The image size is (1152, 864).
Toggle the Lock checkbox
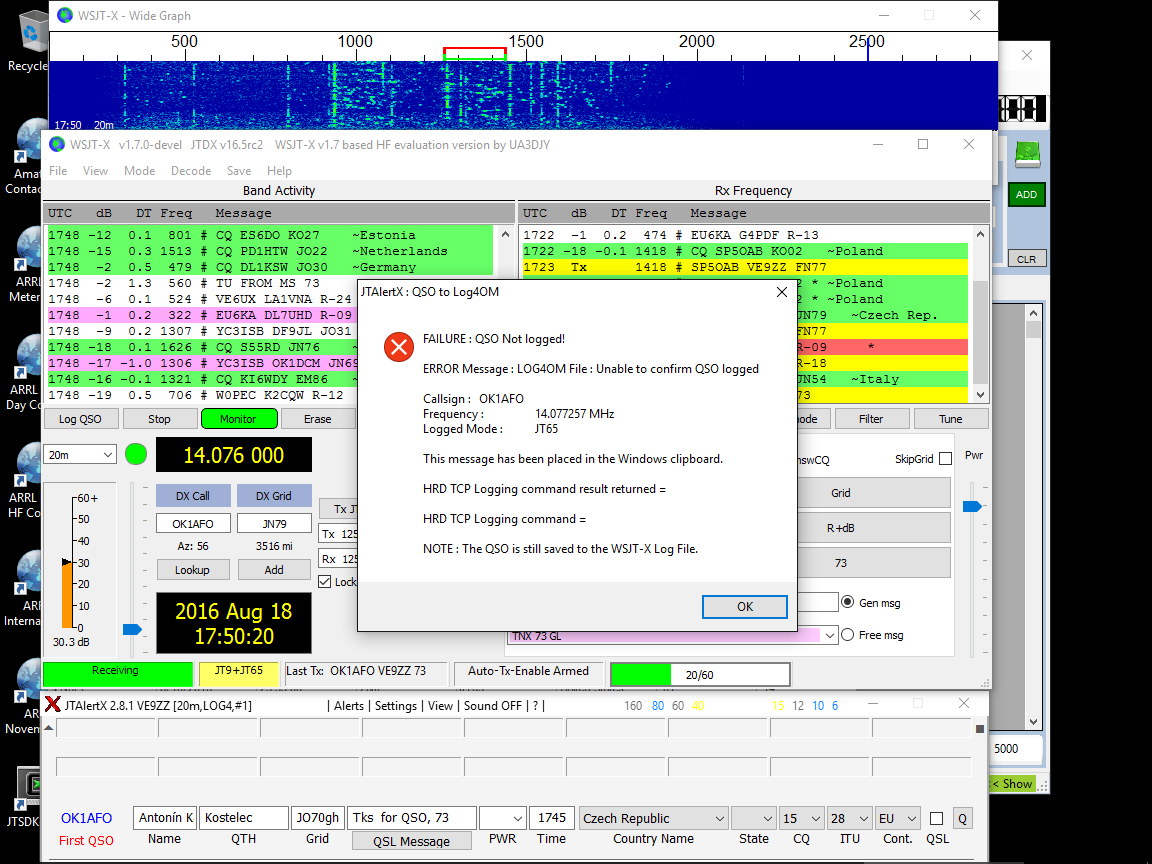point(325,582)
